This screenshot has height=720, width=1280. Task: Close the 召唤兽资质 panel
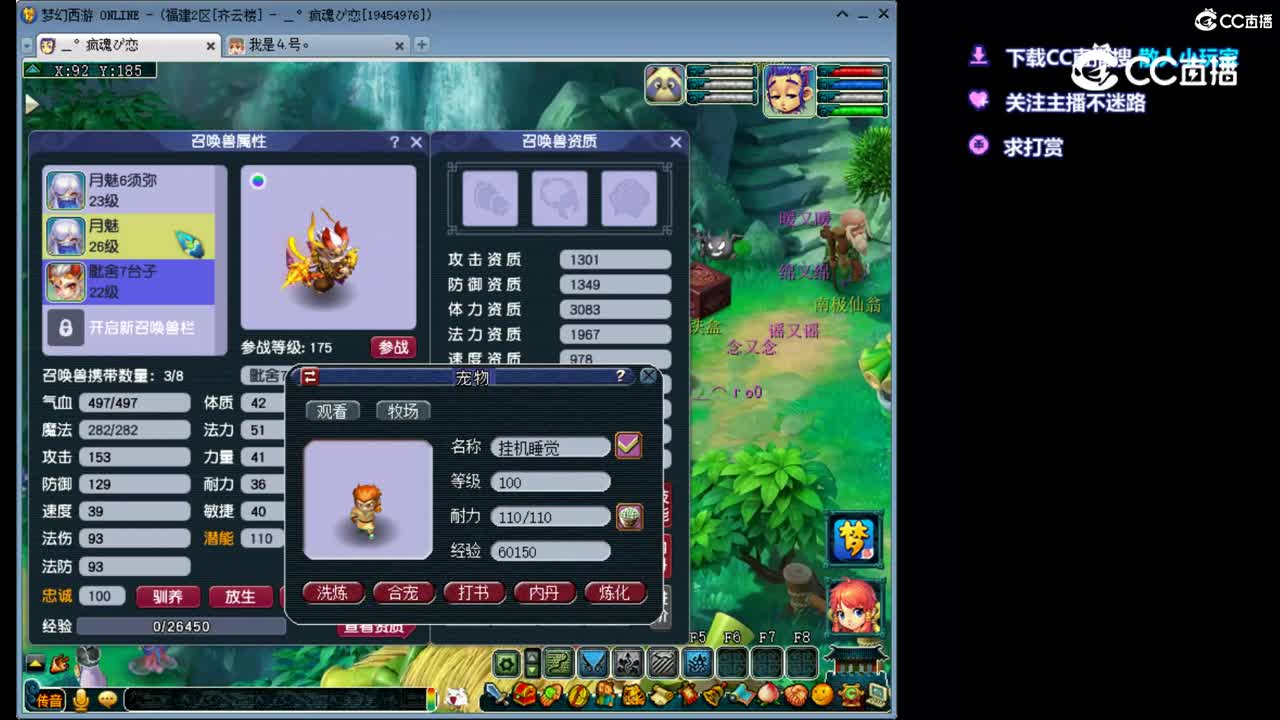click(676, 142)
